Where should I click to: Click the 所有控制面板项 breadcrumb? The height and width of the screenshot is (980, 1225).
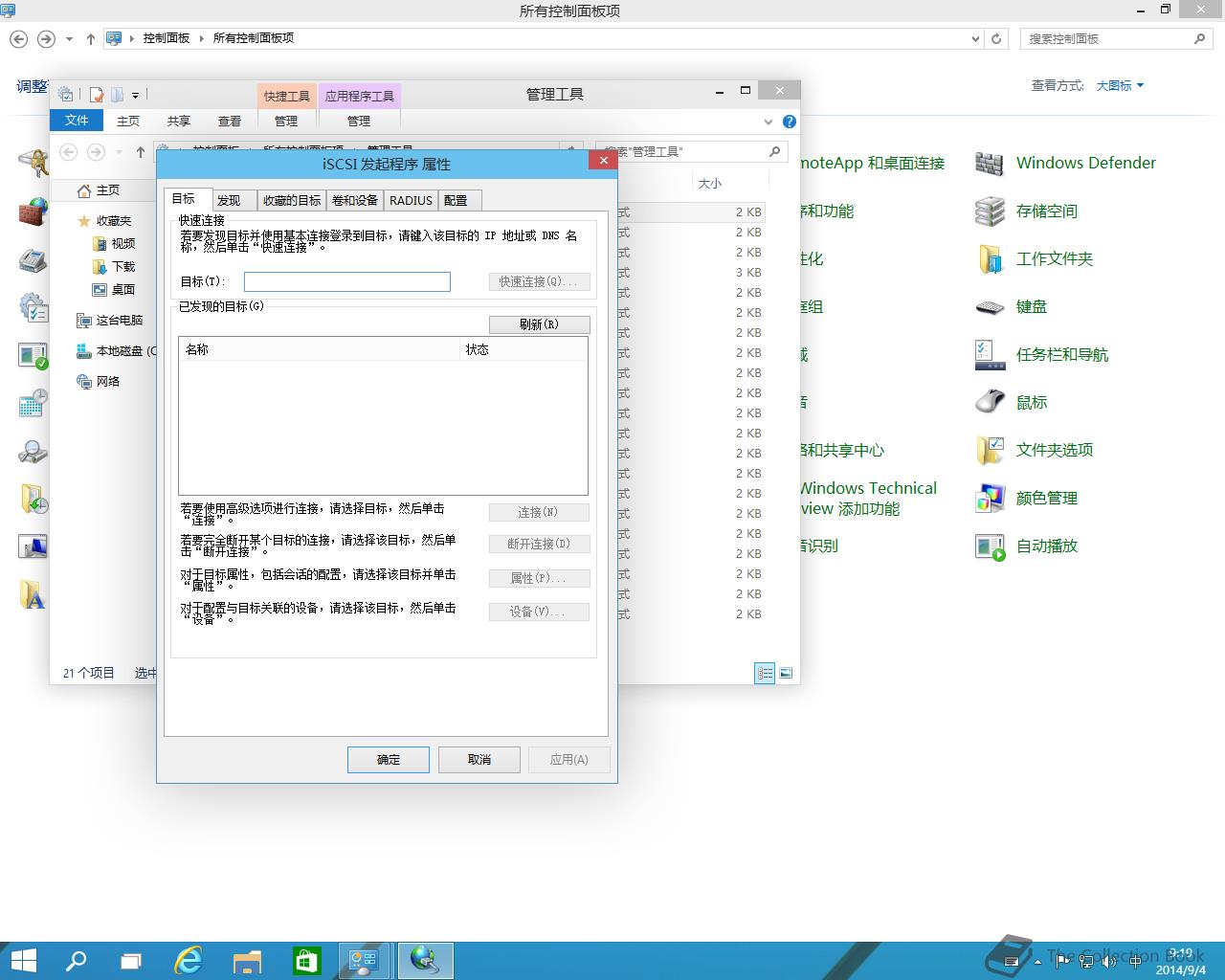coord(253,38)
